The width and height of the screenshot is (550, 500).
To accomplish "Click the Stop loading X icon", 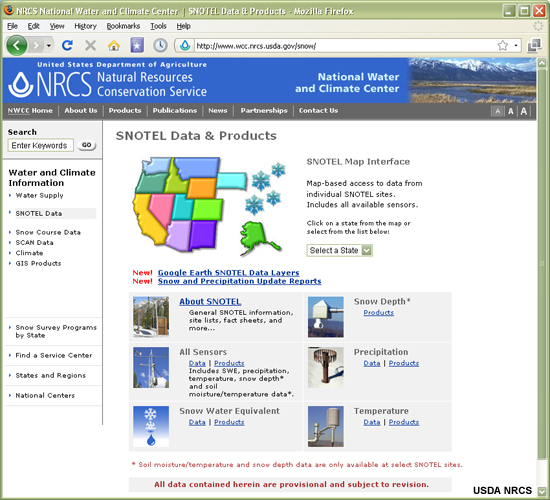I will [90, 45].
